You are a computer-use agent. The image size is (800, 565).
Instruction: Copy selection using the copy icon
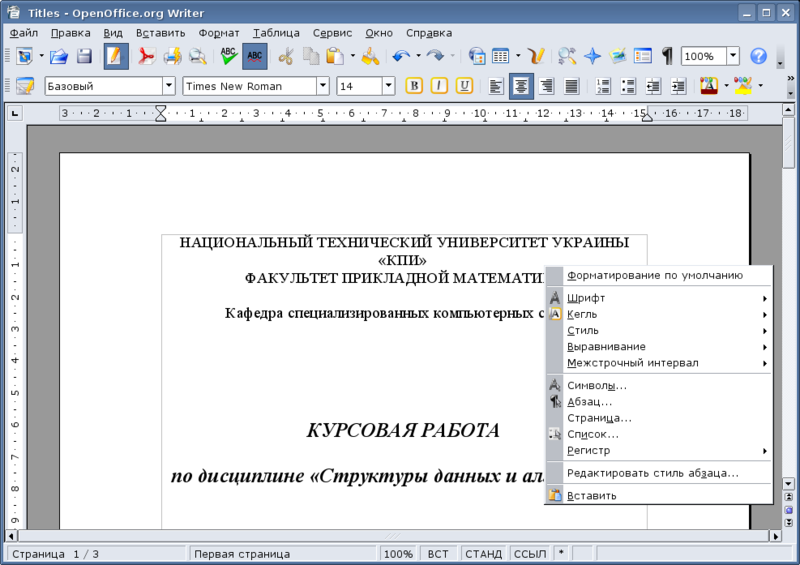pos(311,56)
